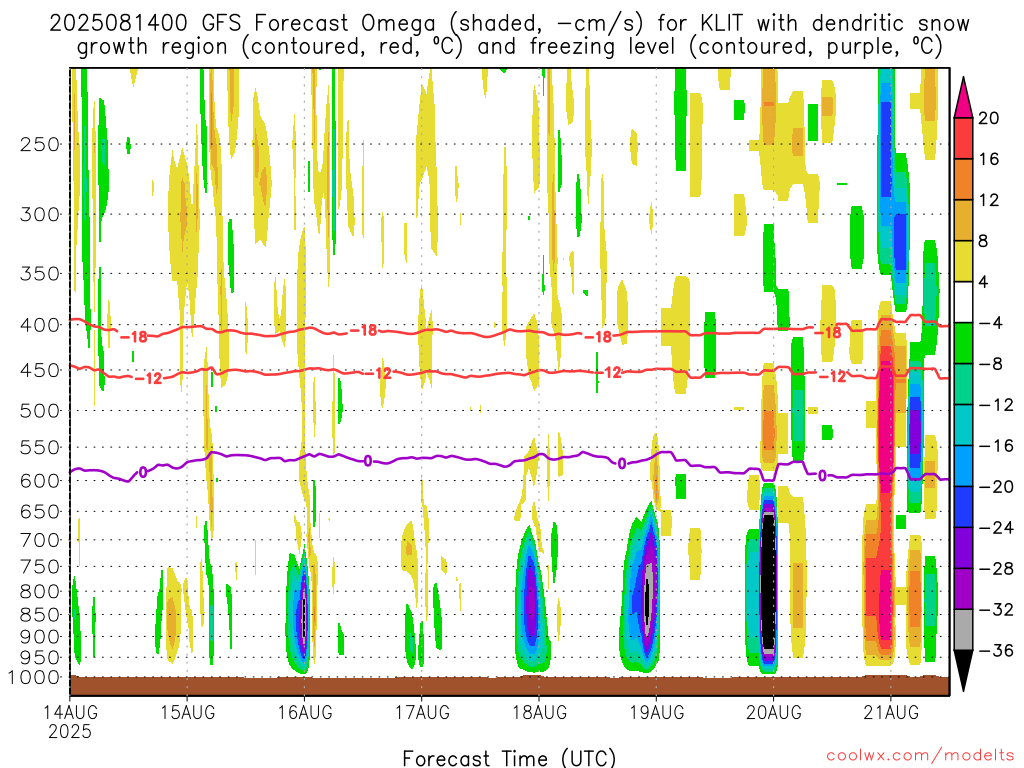Click the coolwx.com/modelts link text
The width and height of the screenshot is (1024, 768).
click(x=920, y=756)
